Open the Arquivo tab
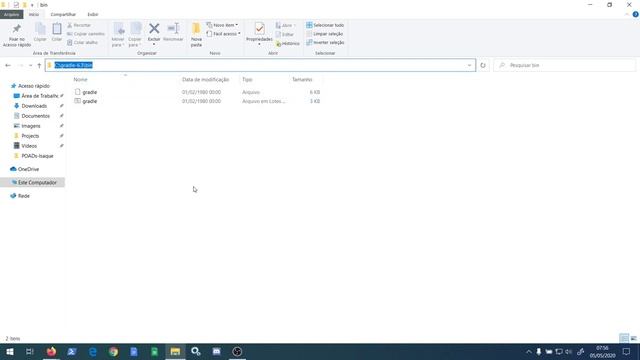Viewport: 640px width, 360px height. click(11, 14)
